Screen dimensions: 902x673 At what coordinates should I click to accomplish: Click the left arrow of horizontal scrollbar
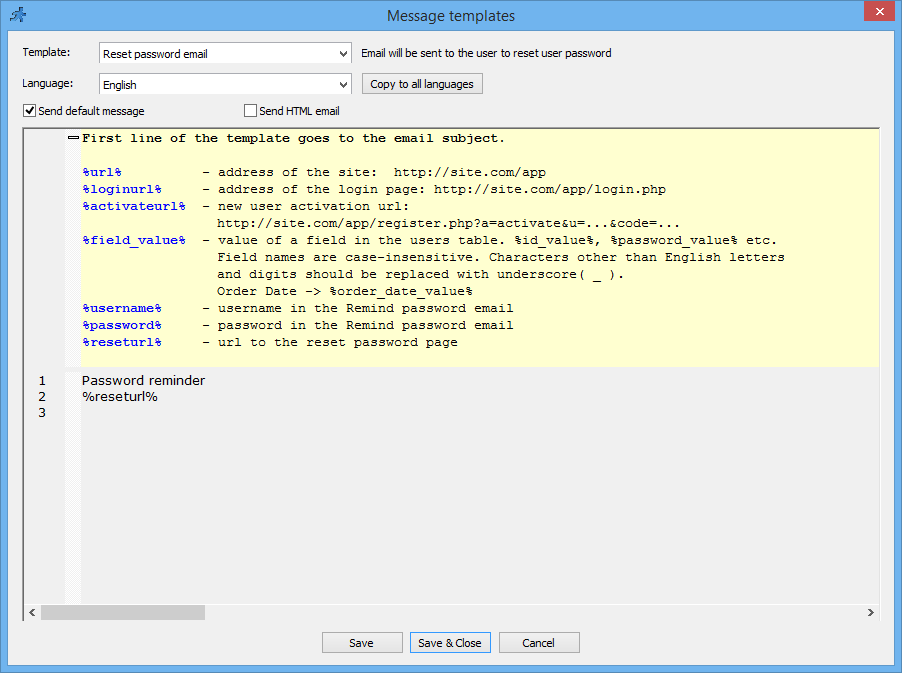pos(31,612)
